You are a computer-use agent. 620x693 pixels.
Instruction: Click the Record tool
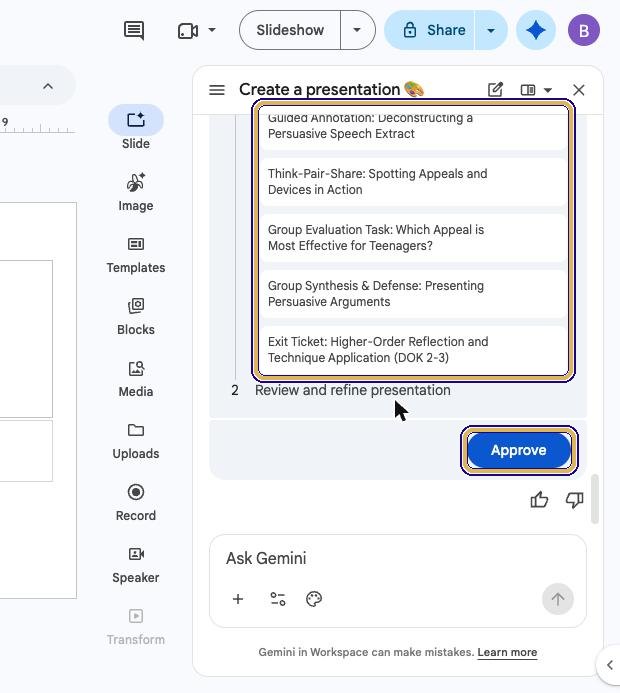pos(136,503)
